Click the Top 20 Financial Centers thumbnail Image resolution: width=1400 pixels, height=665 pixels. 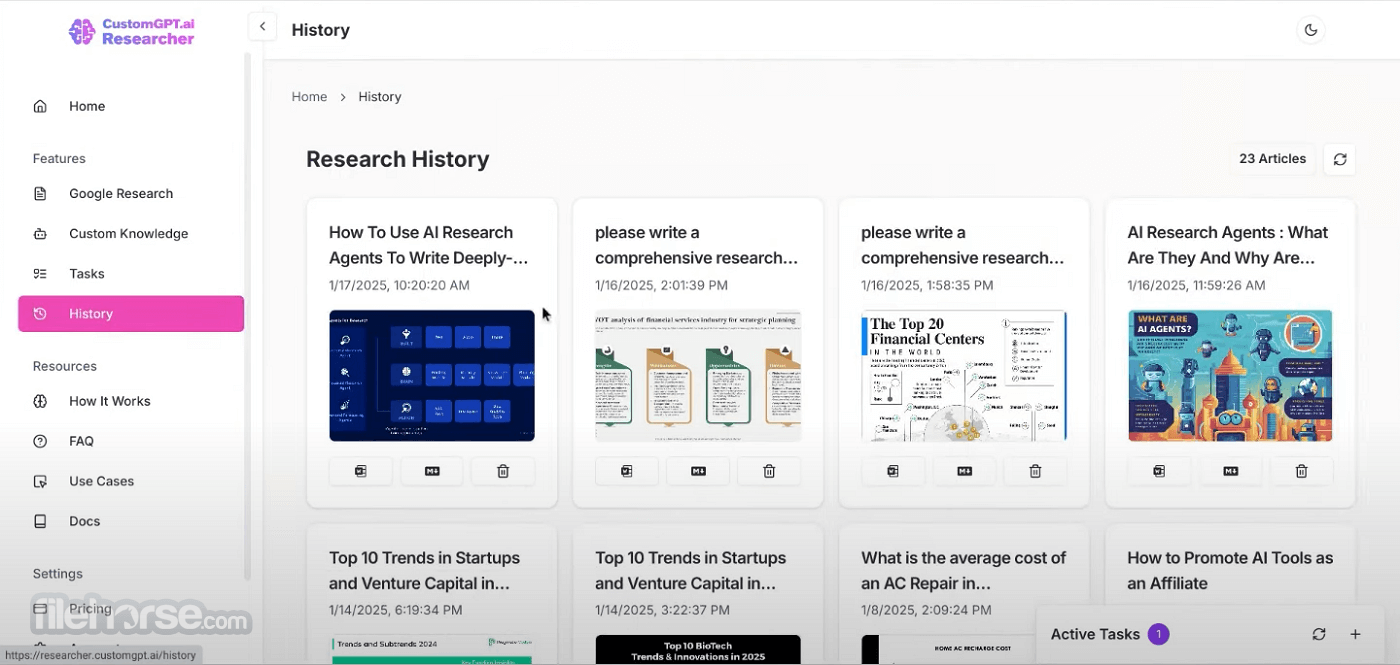964,375
